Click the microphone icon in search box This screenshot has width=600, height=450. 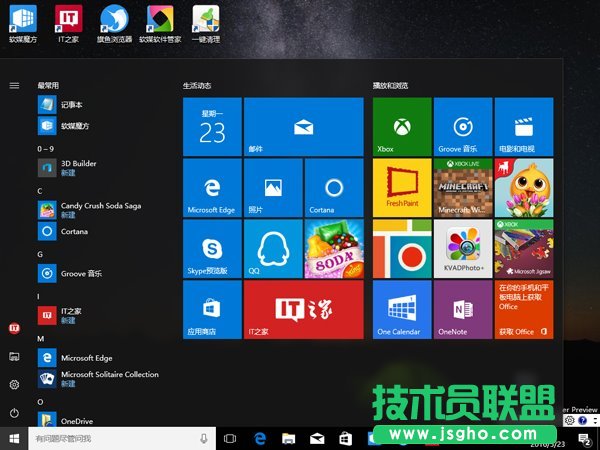[204, 439]
